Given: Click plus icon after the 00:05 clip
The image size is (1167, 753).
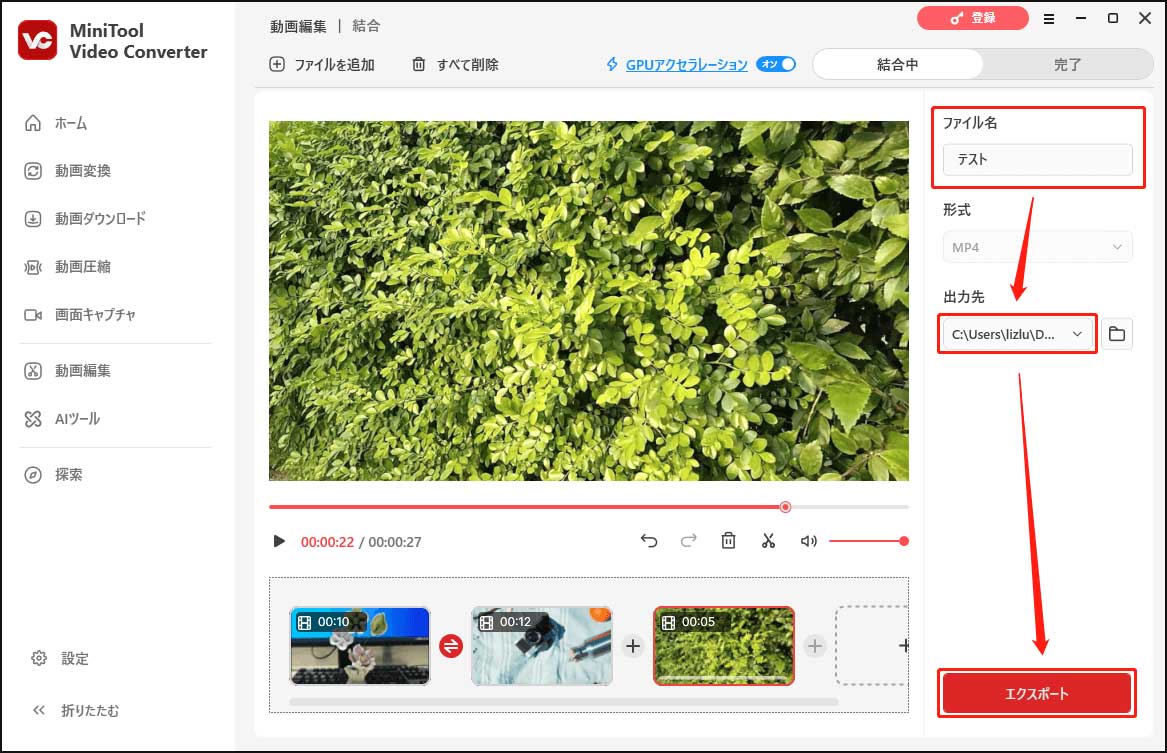Looking at the screenshot, I should (815, 646).
